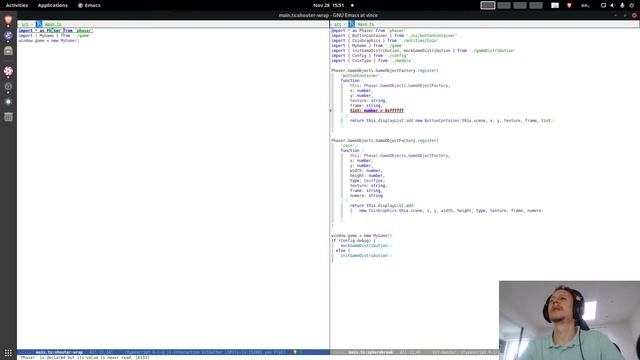The width and height of the screenshot is (640, 360).
Task: Click 'import { CoinGraphics }' line in right pane
Action: point(385,40)
